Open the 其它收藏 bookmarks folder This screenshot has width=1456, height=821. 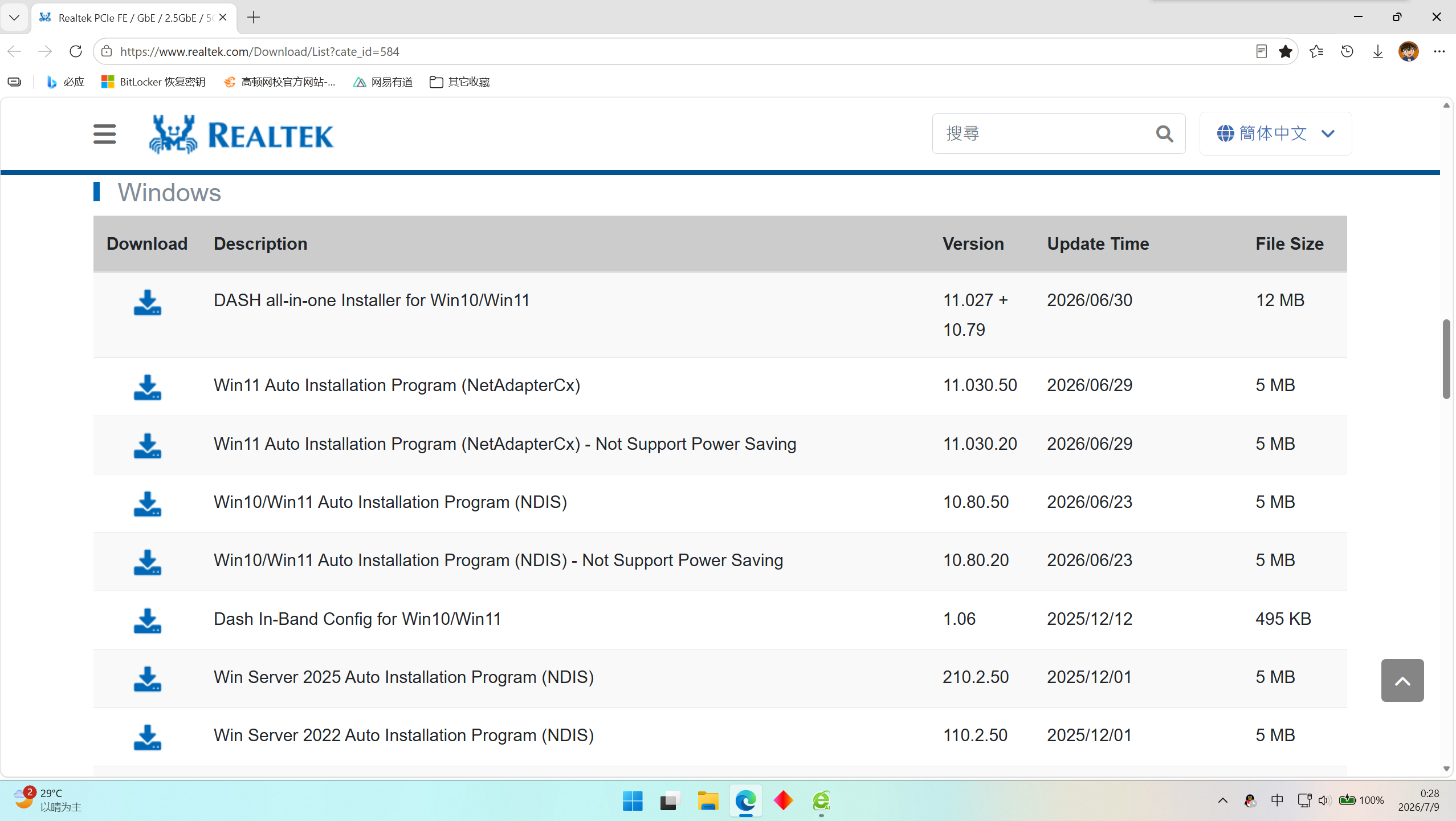[x=459, y=82]
